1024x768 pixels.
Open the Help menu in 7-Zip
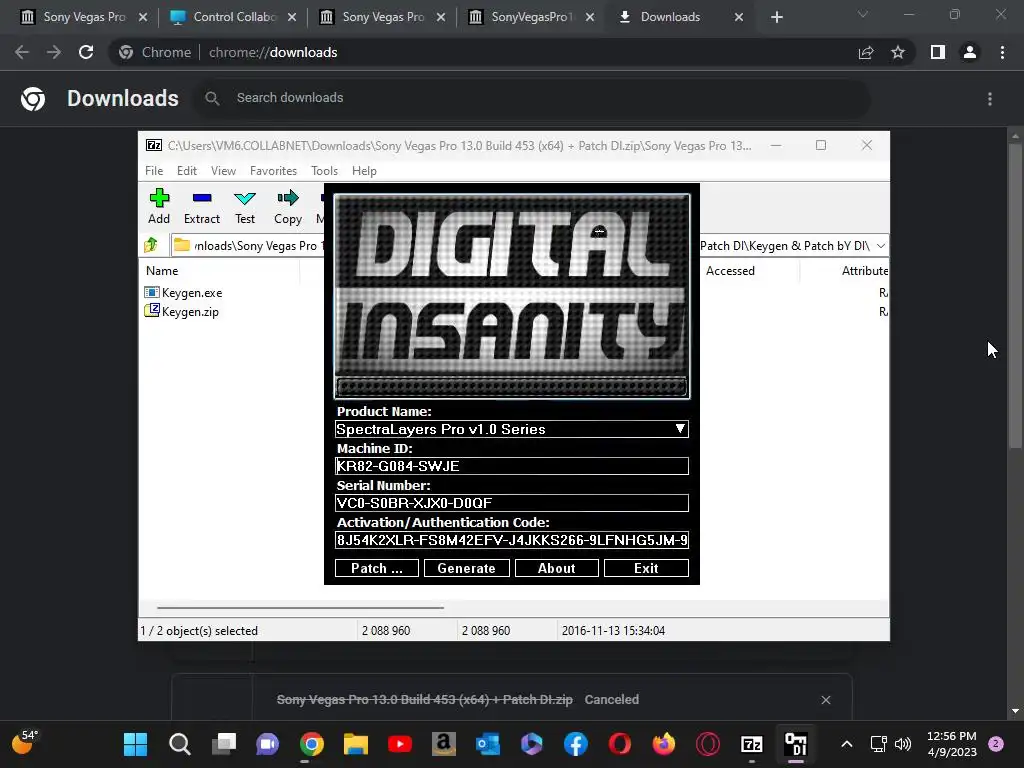tap(364, 170)
